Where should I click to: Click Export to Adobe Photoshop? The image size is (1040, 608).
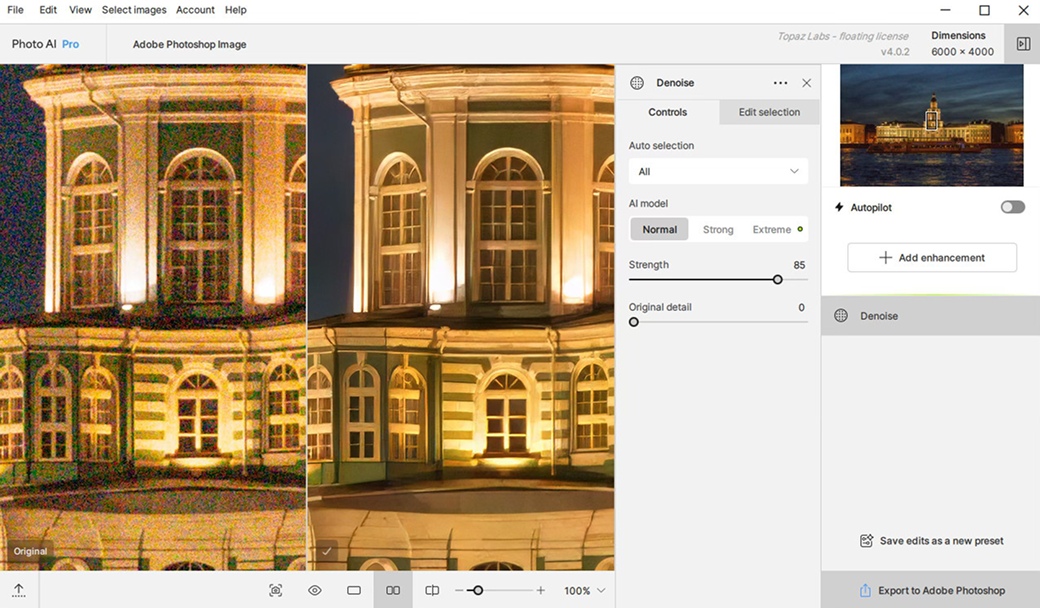tap(931, 590)
